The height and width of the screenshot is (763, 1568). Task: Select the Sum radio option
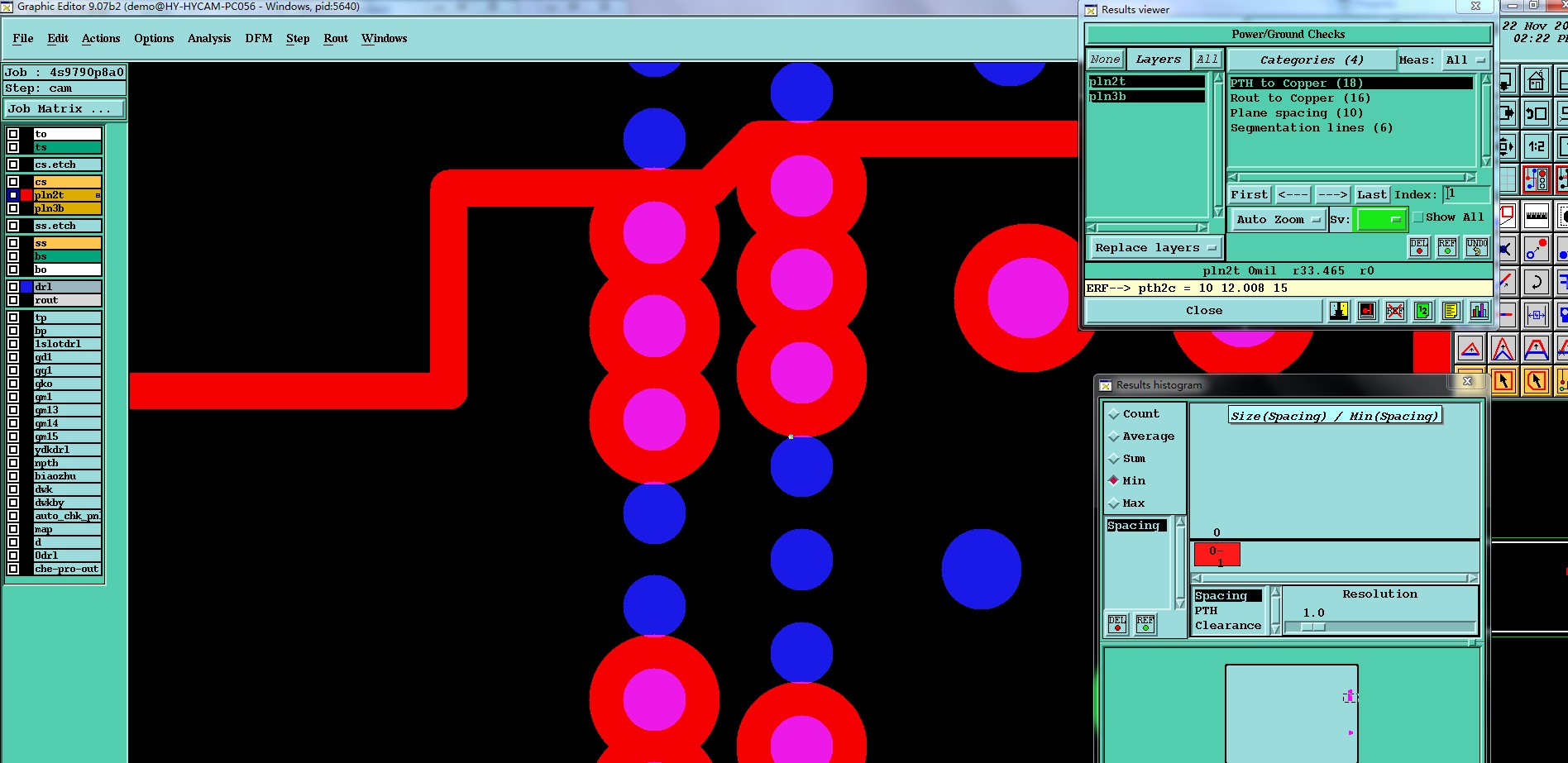pyautogui.click(x=1114, y=458)
